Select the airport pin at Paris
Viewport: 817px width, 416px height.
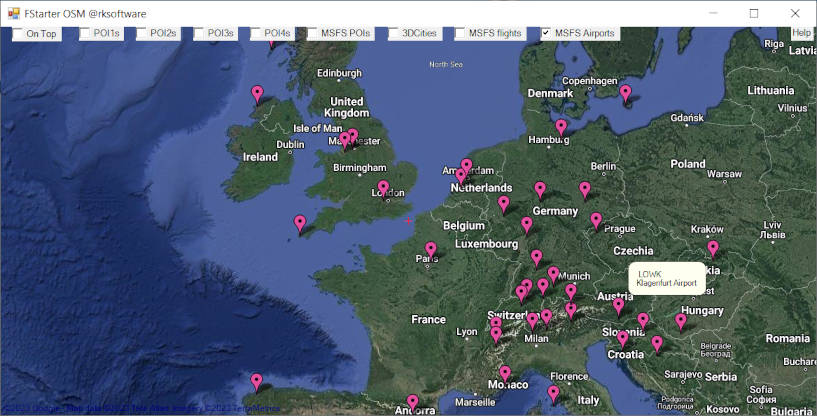431,250
